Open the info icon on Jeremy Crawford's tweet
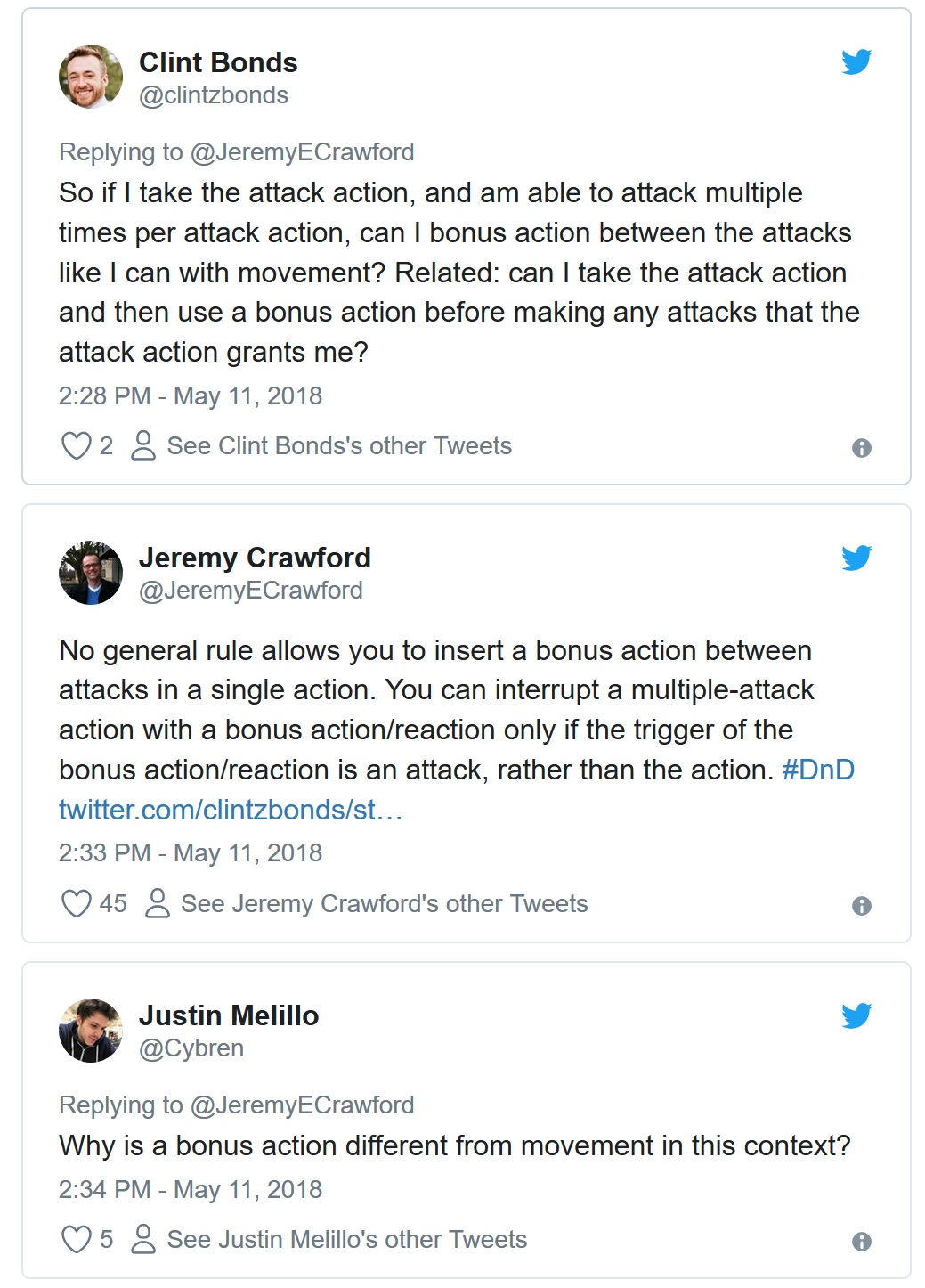Image resolution: width=925 pixels, height=1288 pixels. [x=861, y=906]
